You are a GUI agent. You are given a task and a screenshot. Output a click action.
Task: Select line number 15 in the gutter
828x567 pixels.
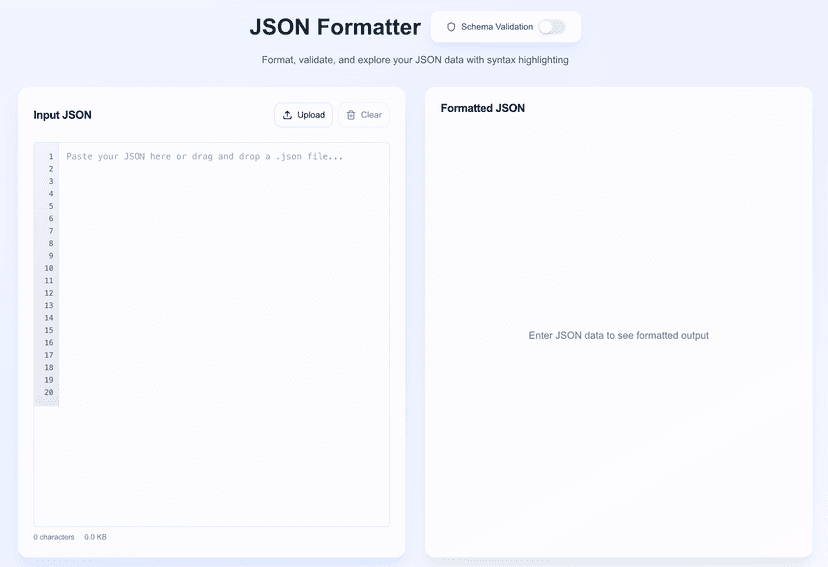(48, 330)
